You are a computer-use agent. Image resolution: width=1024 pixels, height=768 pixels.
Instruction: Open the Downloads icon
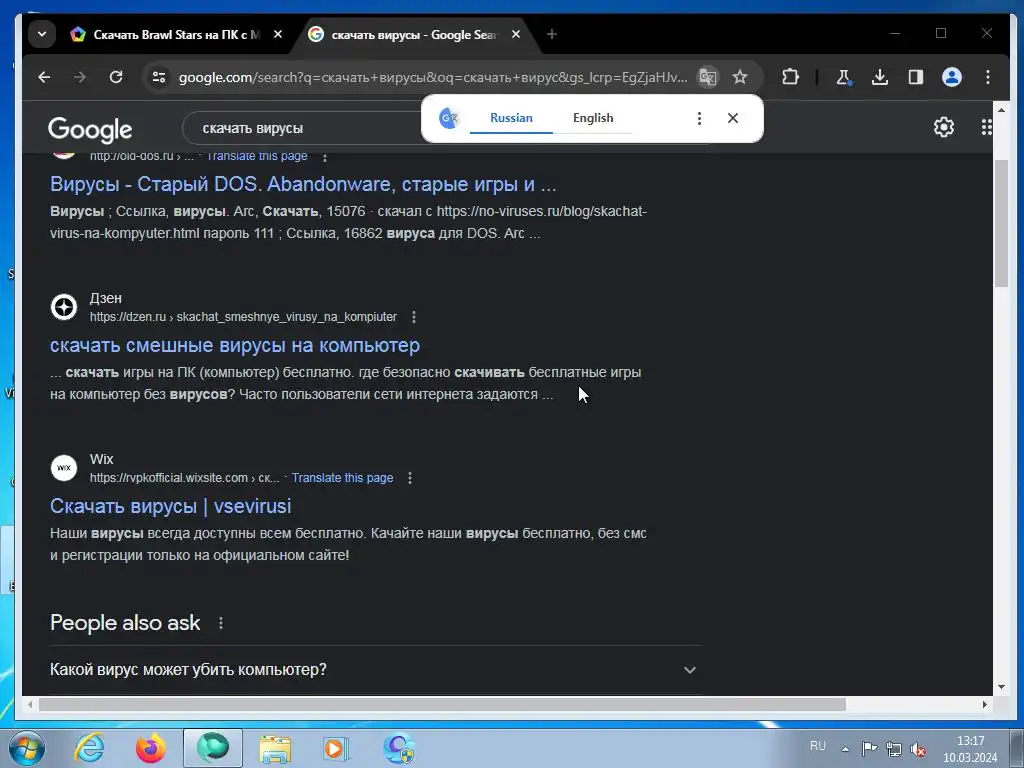click(880, 77)
